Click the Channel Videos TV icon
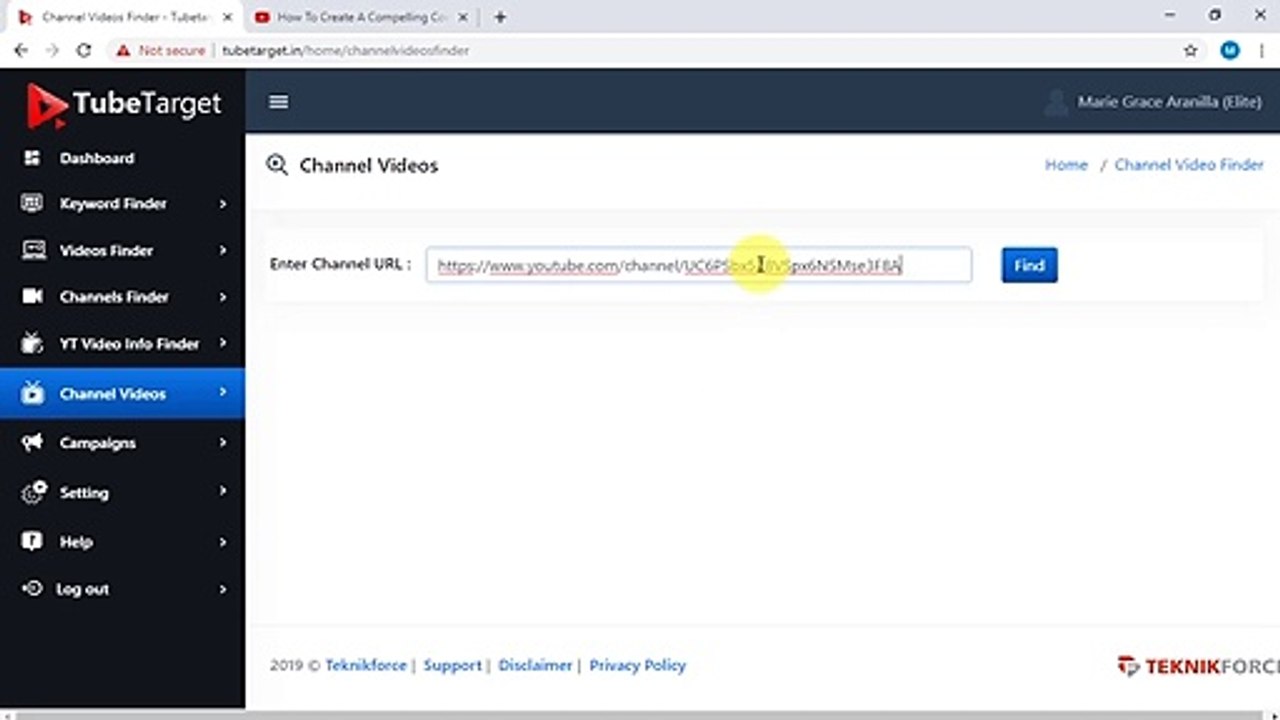 click(x=33, y=393)
